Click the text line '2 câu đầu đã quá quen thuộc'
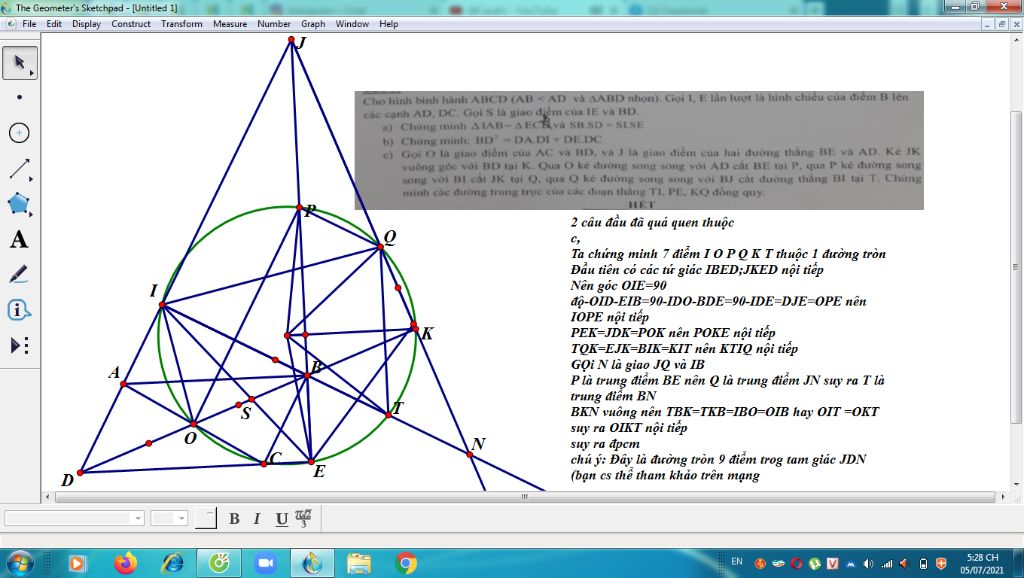This screenshot has width=1024, height=578. tap(652, 223)
